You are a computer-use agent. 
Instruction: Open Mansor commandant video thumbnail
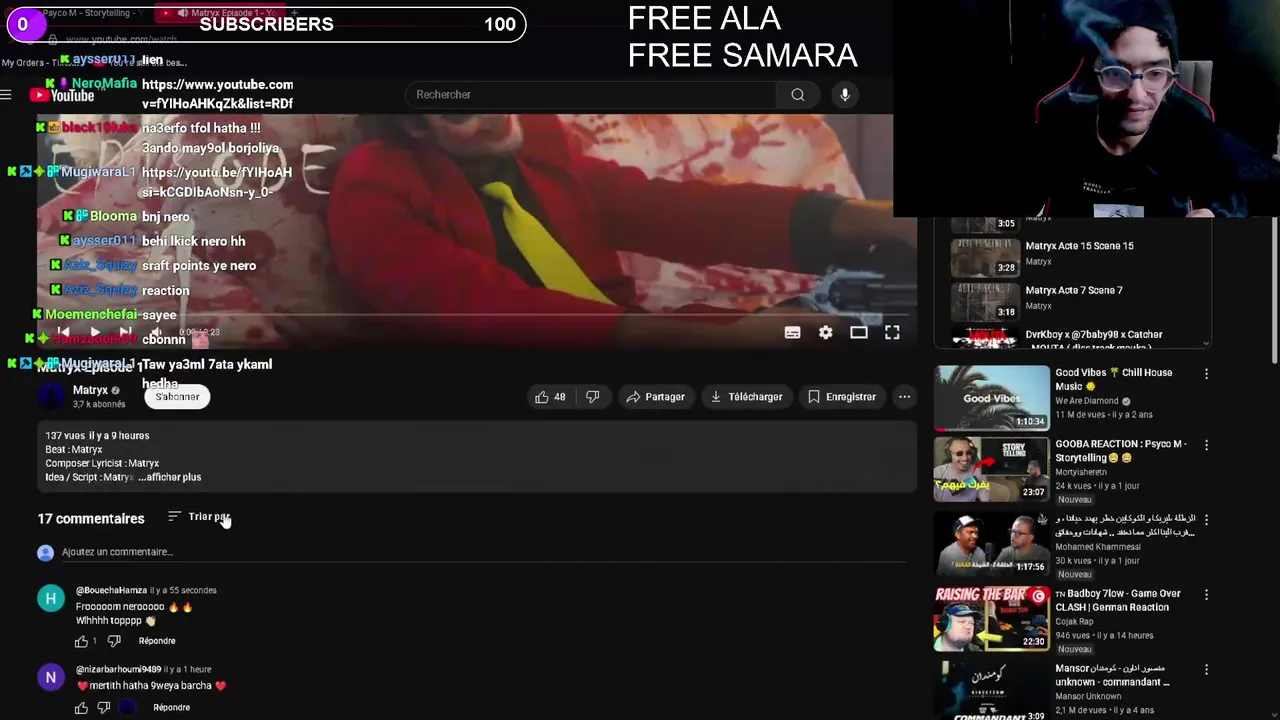point(992,690)
